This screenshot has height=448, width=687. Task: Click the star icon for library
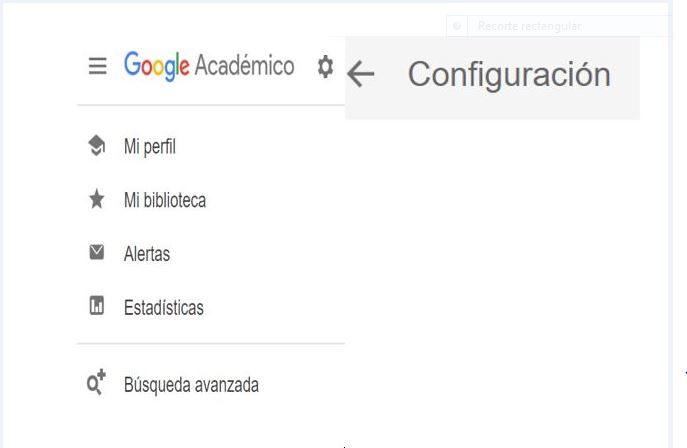point(97,199)
